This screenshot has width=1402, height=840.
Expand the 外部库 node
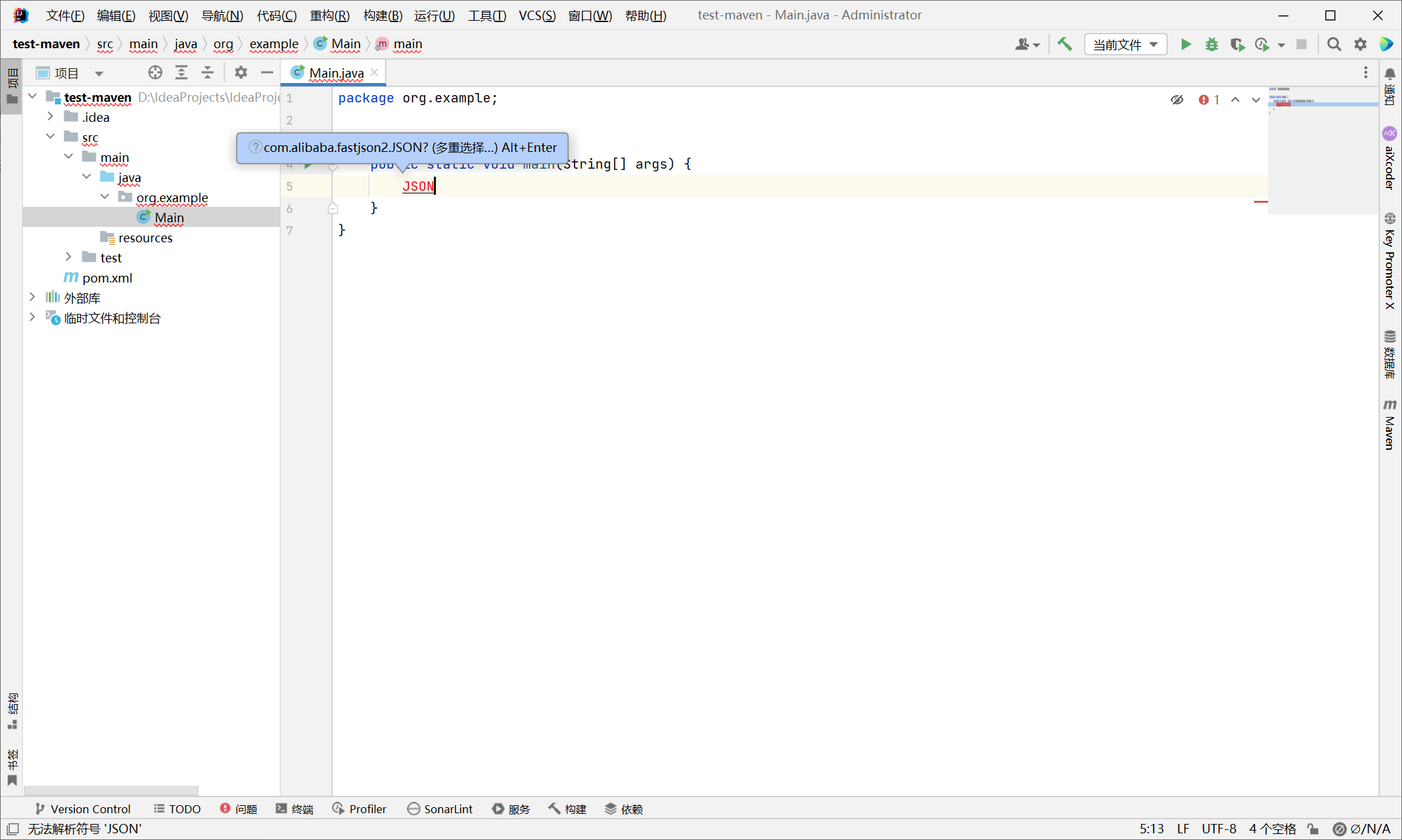[x=32, y=297]
